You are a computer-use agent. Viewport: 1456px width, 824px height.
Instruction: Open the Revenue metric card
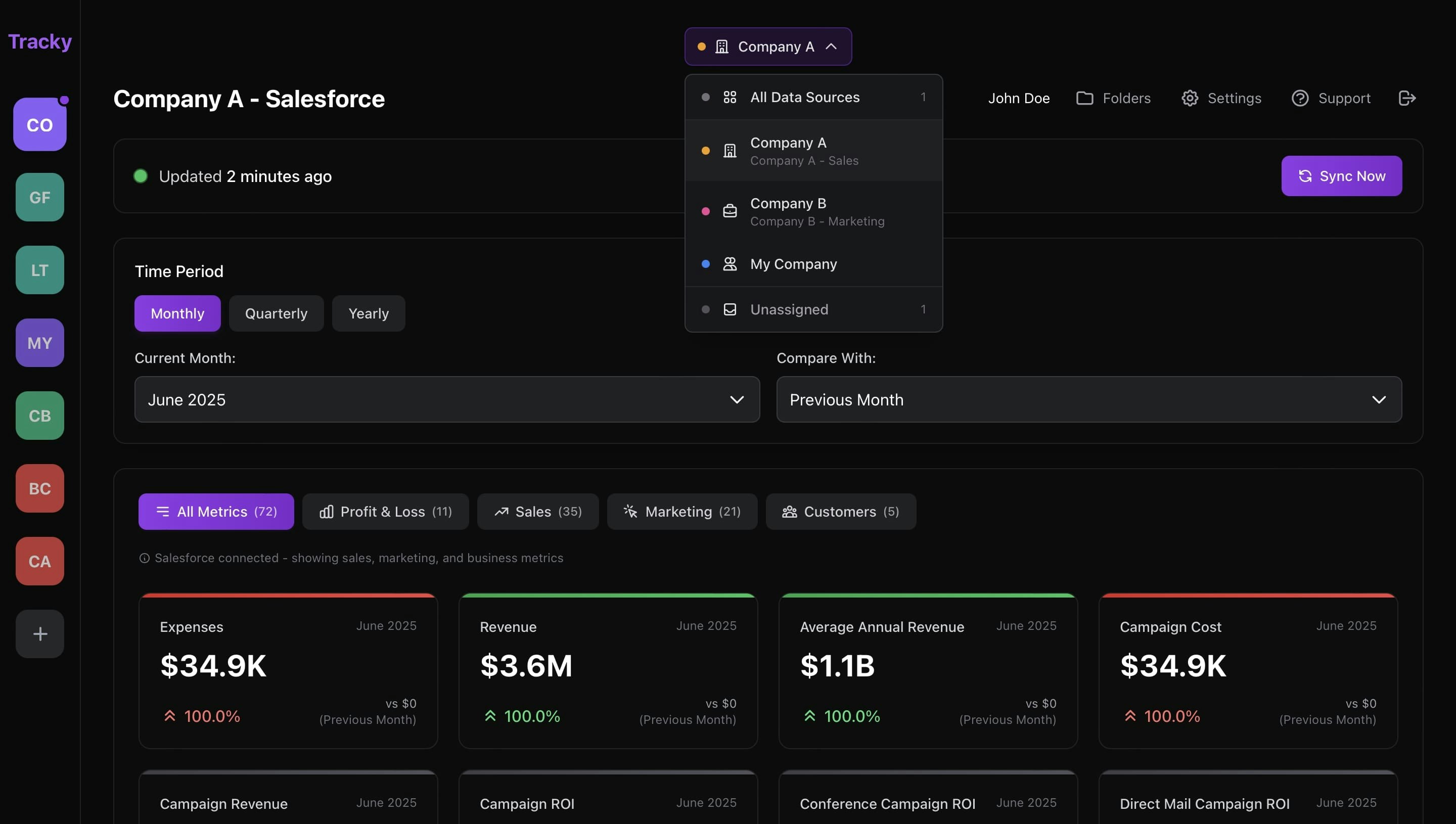(x=608, y=671)
